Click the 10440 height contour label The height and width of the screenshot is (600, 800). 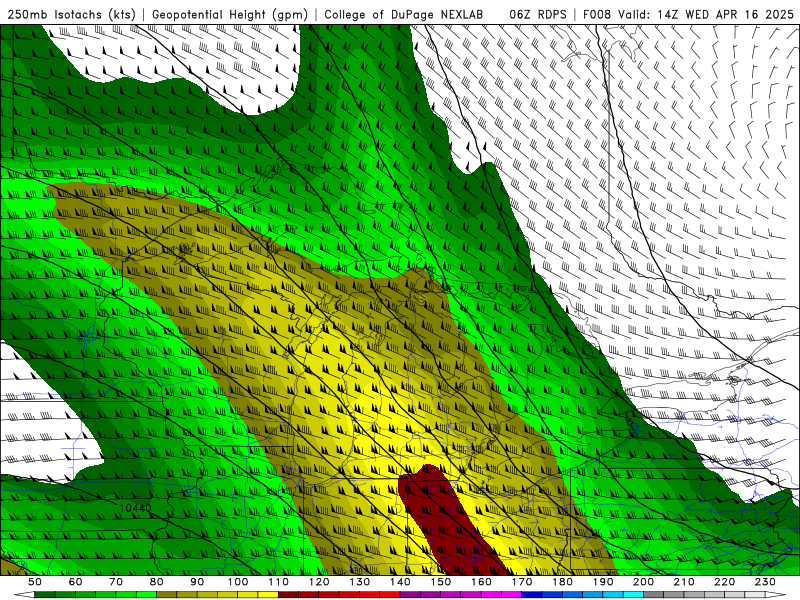[x=135, y=508]
